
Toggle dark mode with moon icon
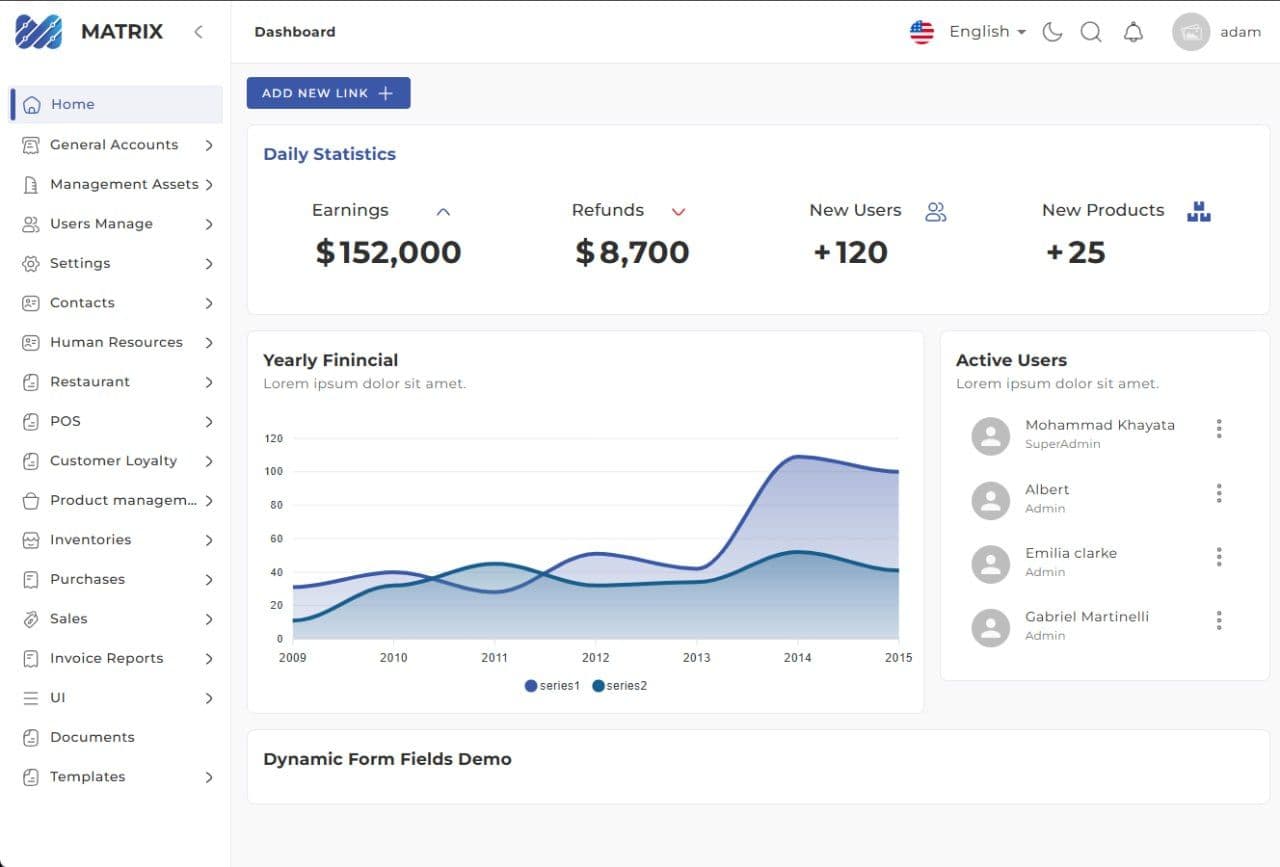pos(1052,32)
